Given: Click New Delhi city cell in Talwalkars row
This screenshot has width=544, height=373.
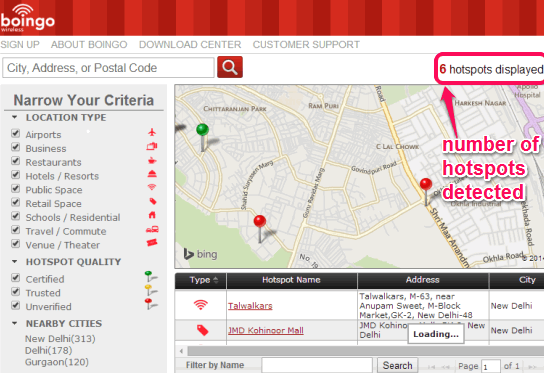Looking at the screenshot, I should tap(511, 306).
